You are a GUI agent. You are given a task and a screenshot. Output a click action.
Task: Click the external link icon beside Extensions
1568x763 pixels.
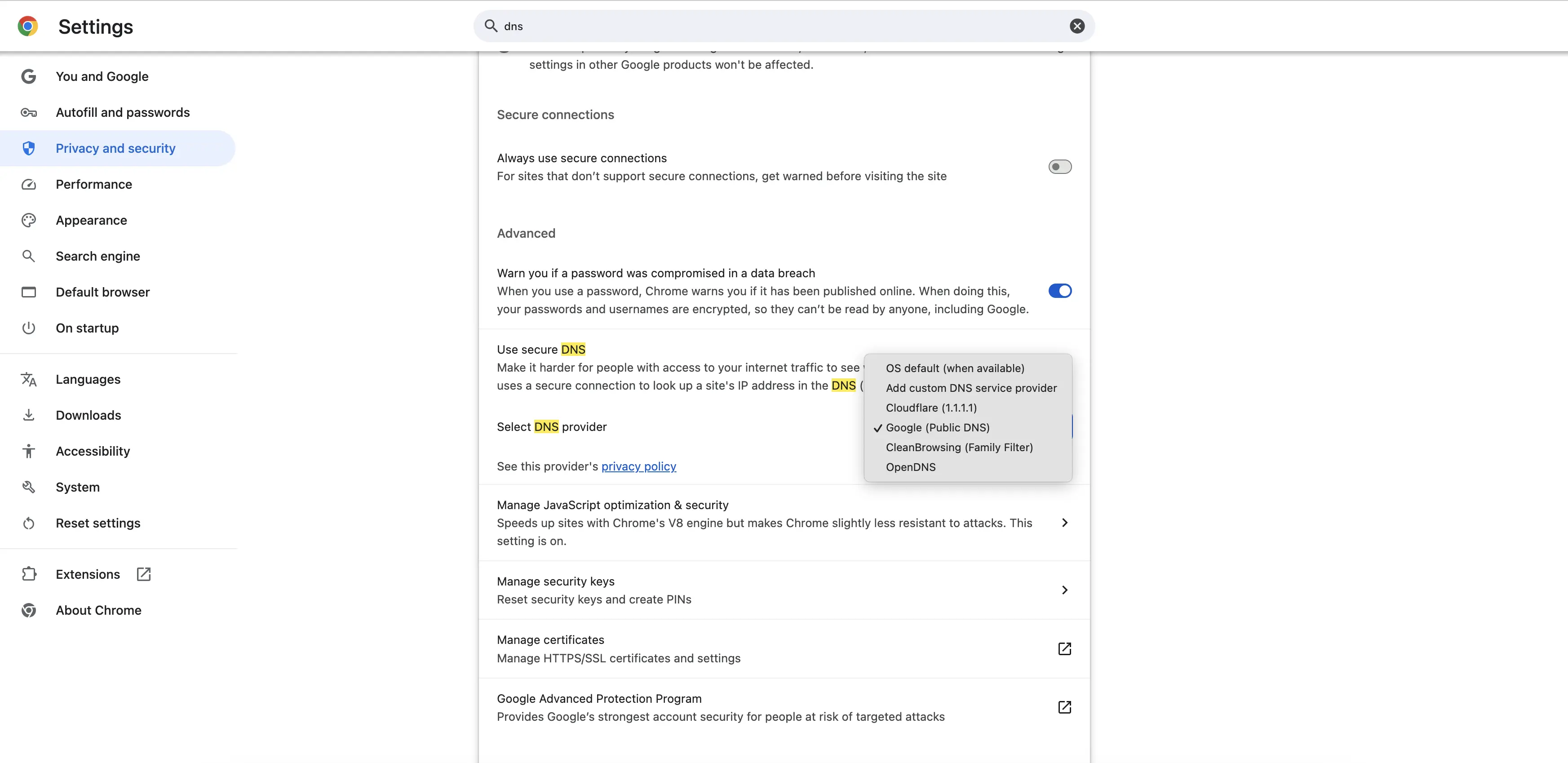point(144,574)
